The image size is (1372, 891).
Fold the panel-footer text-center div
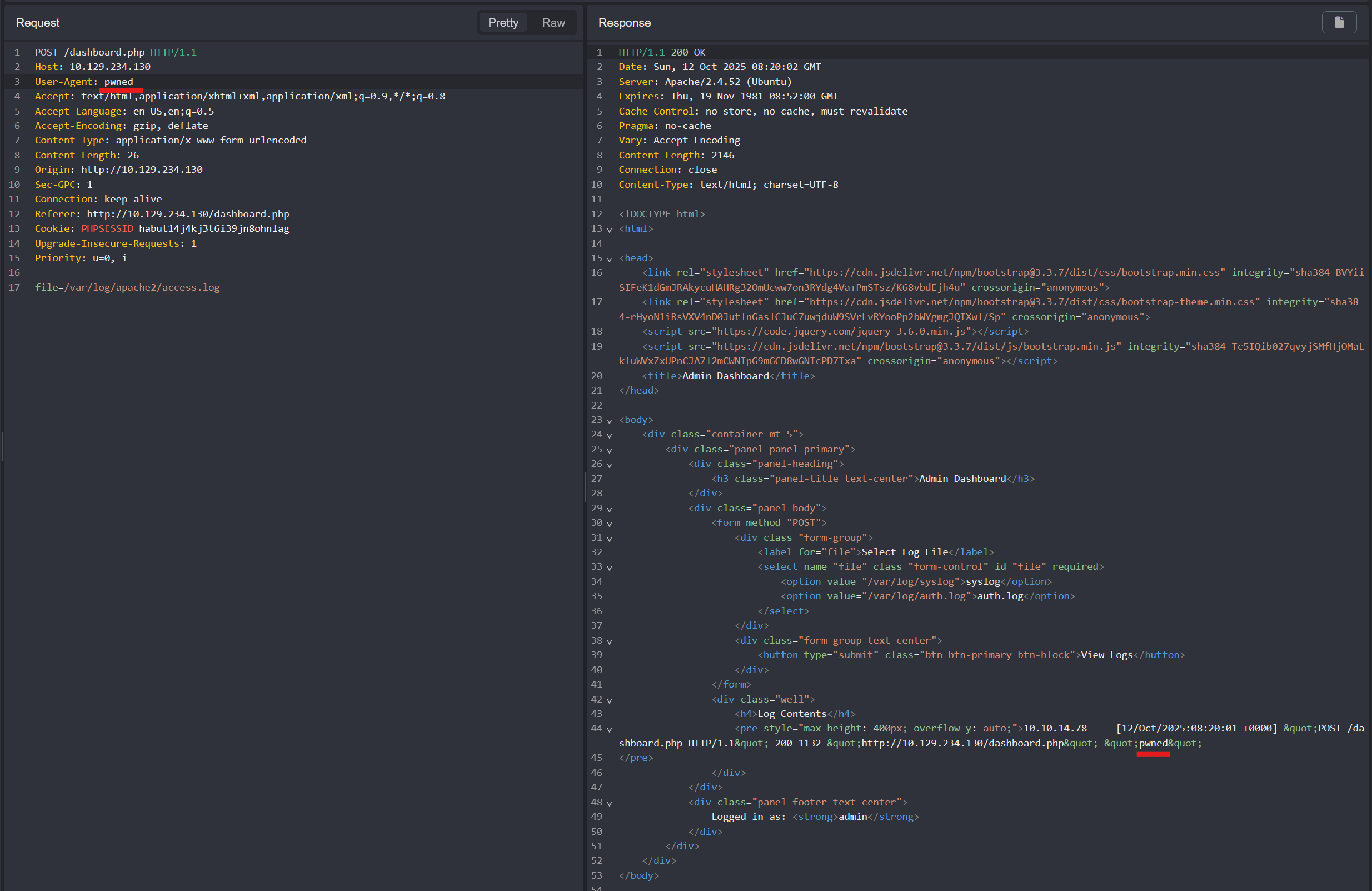click(x=610, y=803)
